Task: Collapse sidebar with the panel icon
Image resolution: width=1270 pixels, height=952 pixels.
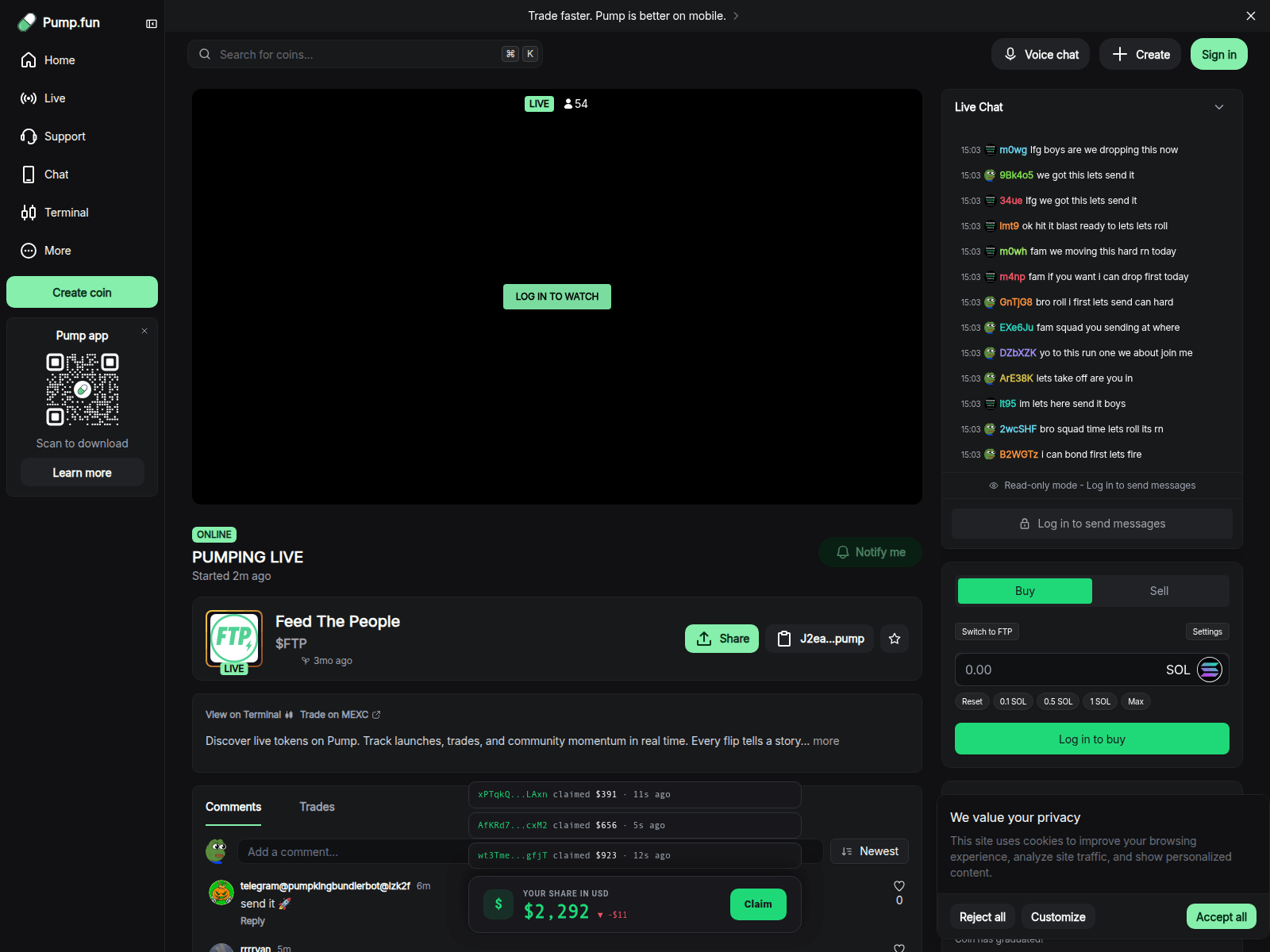Action: point(152,24)
